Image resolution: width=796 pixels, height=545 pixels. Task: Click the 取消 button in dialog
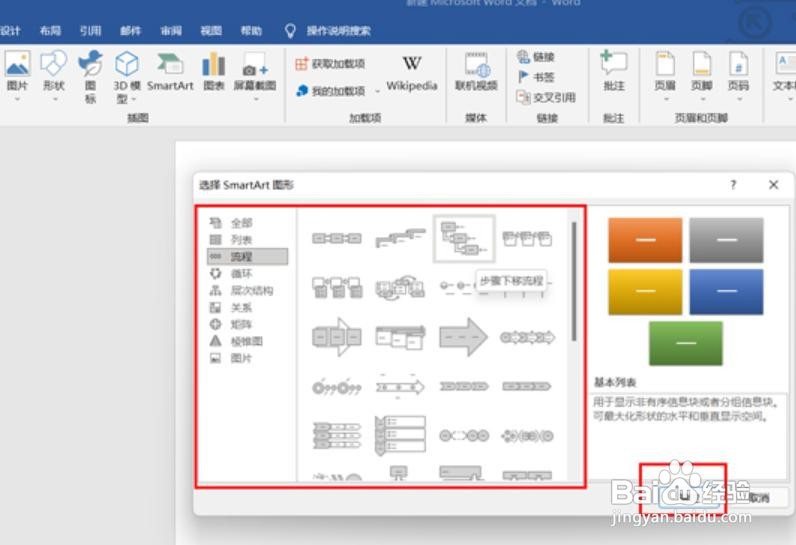(x=760, y=498)
